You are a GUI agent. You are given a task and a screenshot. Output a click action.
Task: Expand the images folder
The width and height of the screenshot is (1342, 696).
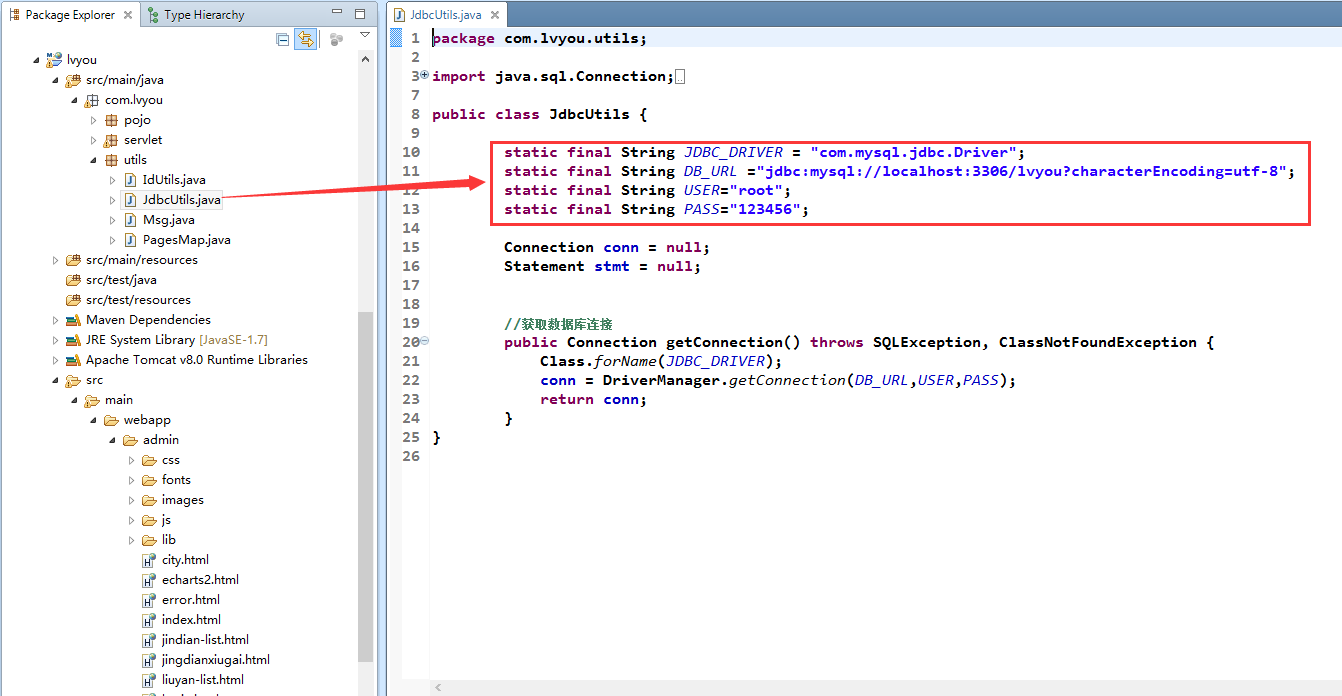[132, 500]
